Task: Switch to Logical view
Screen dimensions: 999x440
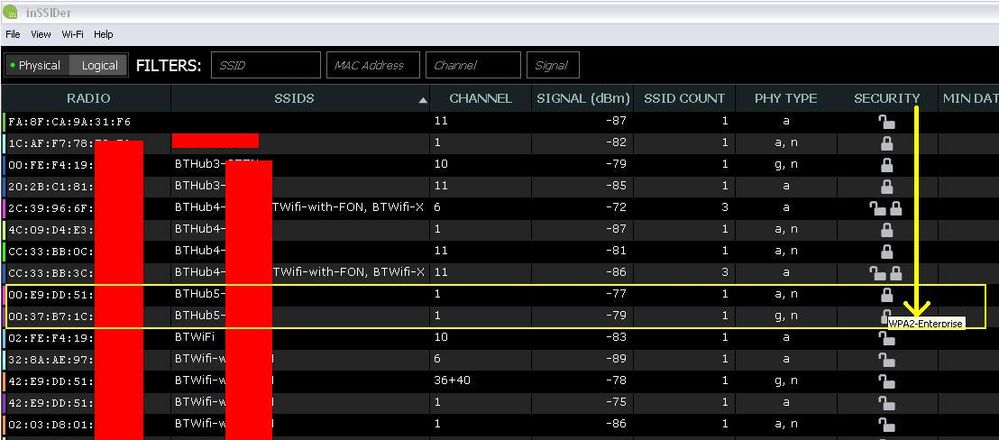Action: [x=99, y=65]
